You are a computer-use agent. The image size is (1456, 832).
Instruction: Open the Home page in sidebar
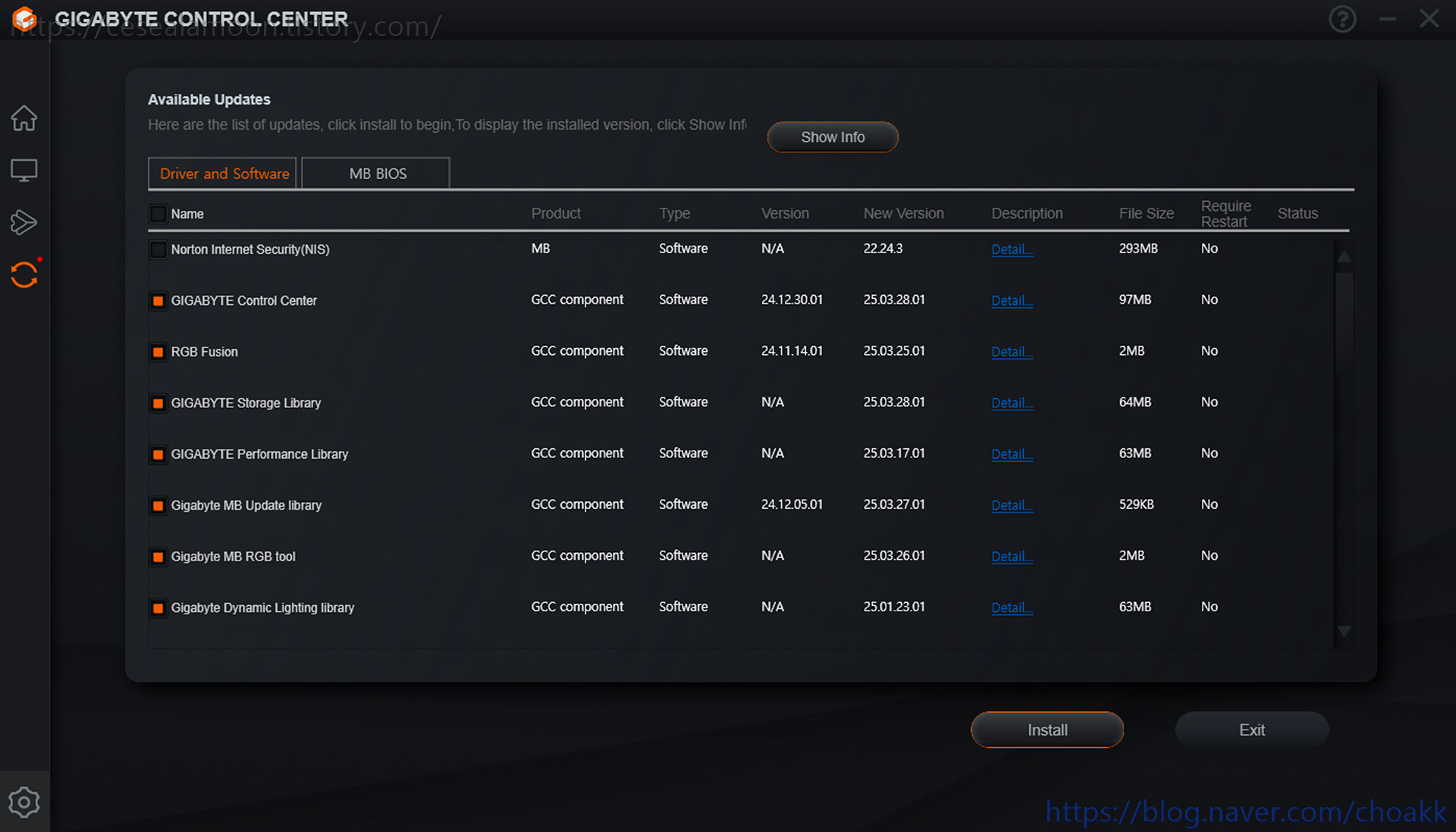pyautogui.click(x=24, y=118)
